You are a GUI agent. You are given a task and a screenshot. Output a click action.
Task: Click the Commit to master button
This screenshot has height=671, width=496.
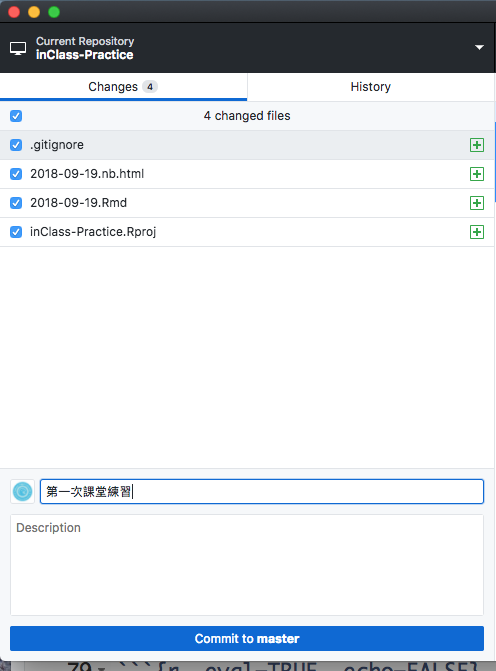(x=247, y=638)
